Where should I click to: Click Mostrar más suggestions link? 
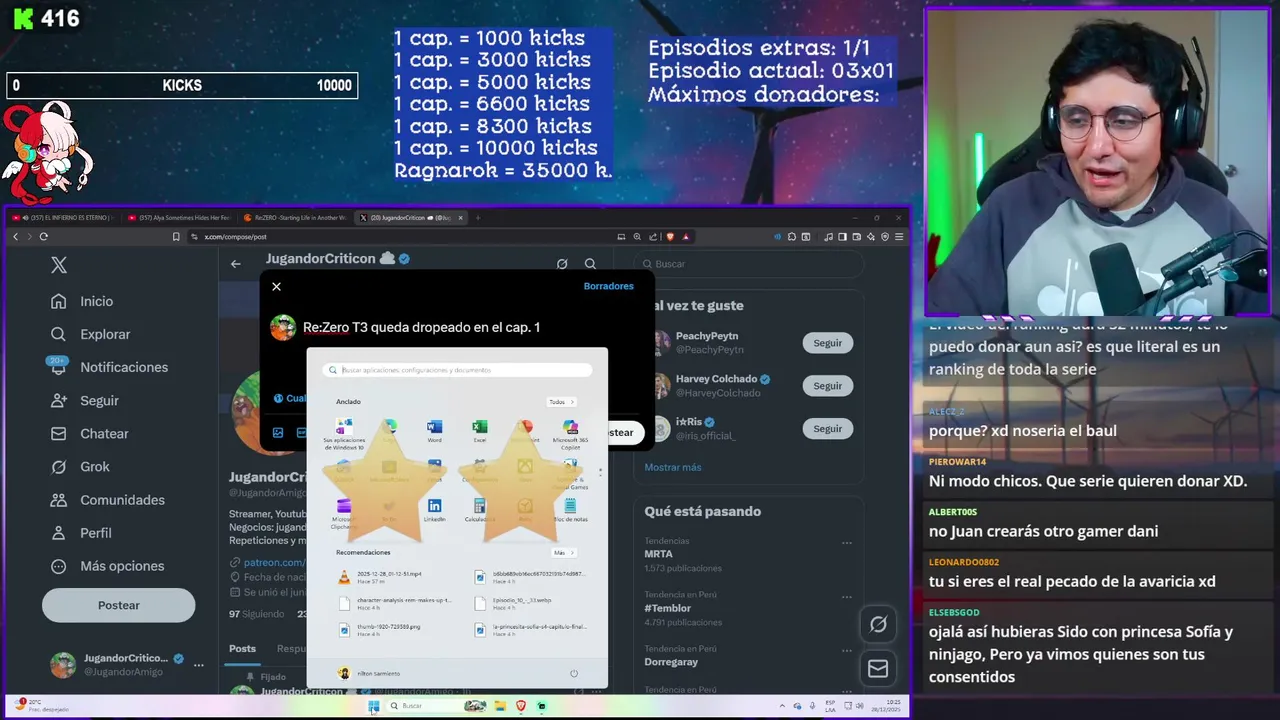(673, 467)
